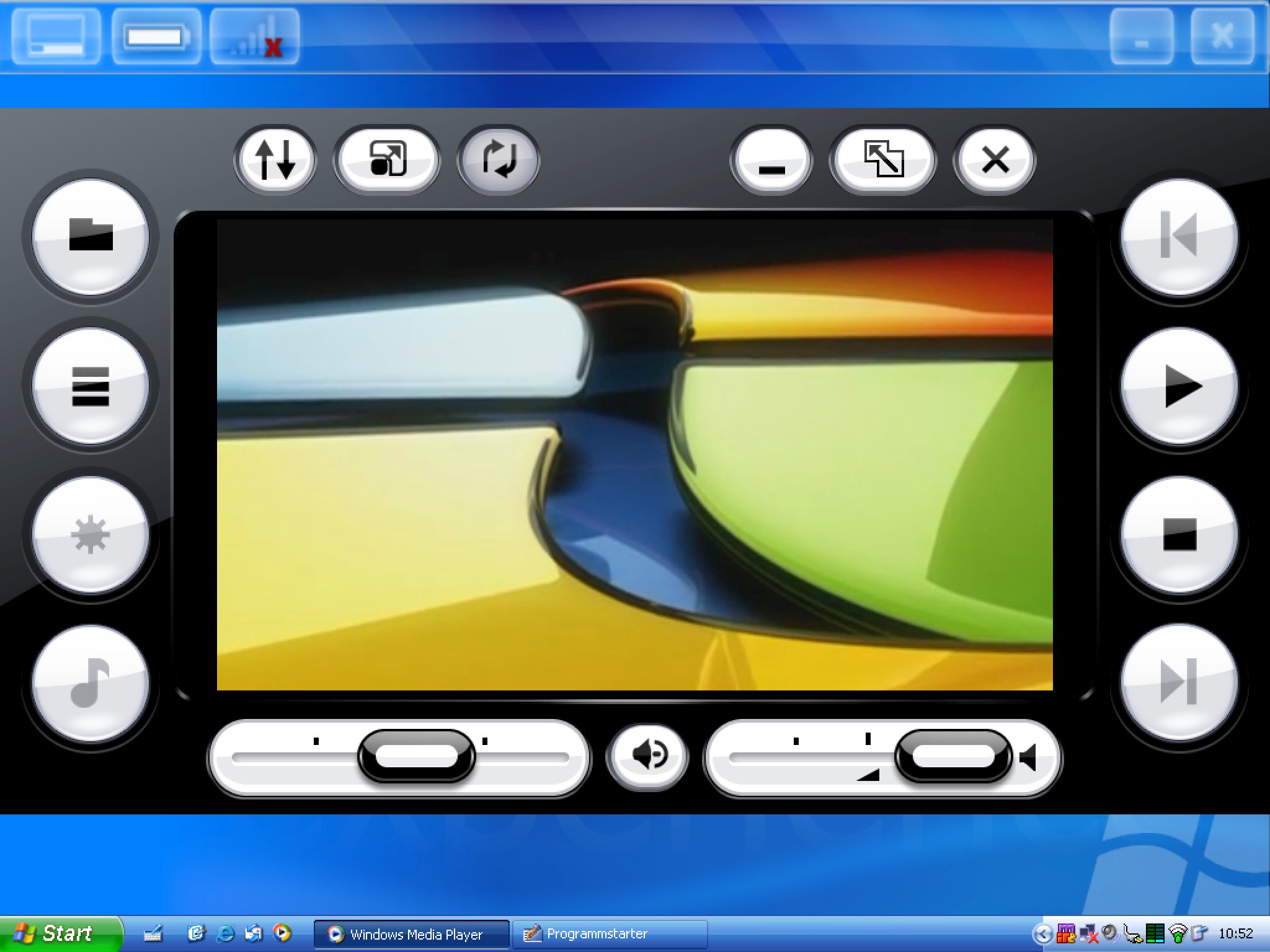Image resolution: width=1270 pixels, height=952 pixels.
Task: Skip to the previous track
Action: coord(1179,236)
